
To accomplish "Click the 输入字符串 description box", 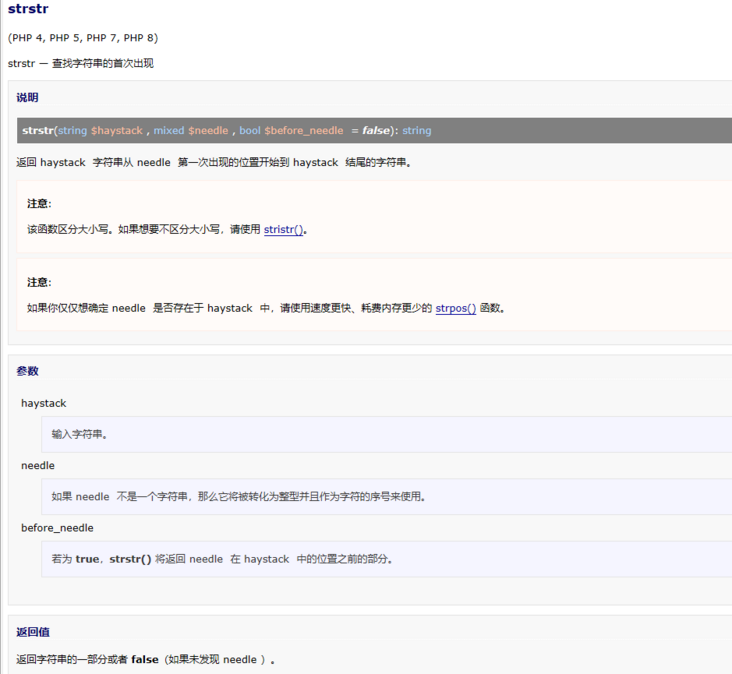I will coord(386,435).
